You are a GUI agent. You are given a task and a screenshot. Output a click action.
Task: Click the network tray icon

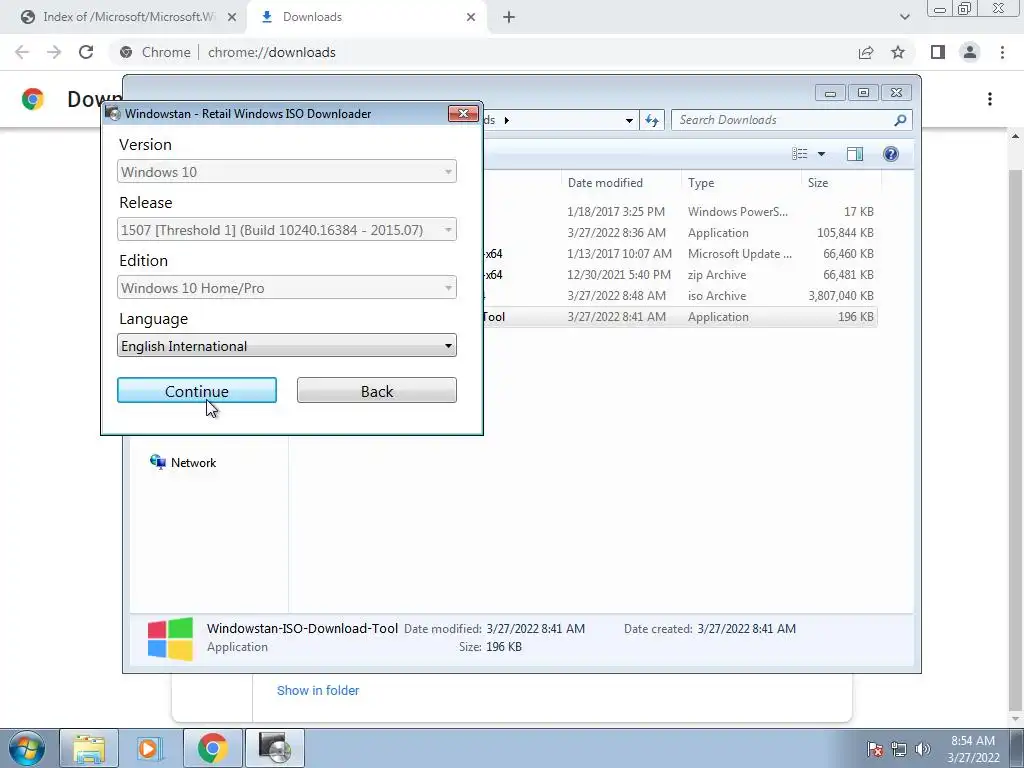pyautogui.click(x=899, y=748)
